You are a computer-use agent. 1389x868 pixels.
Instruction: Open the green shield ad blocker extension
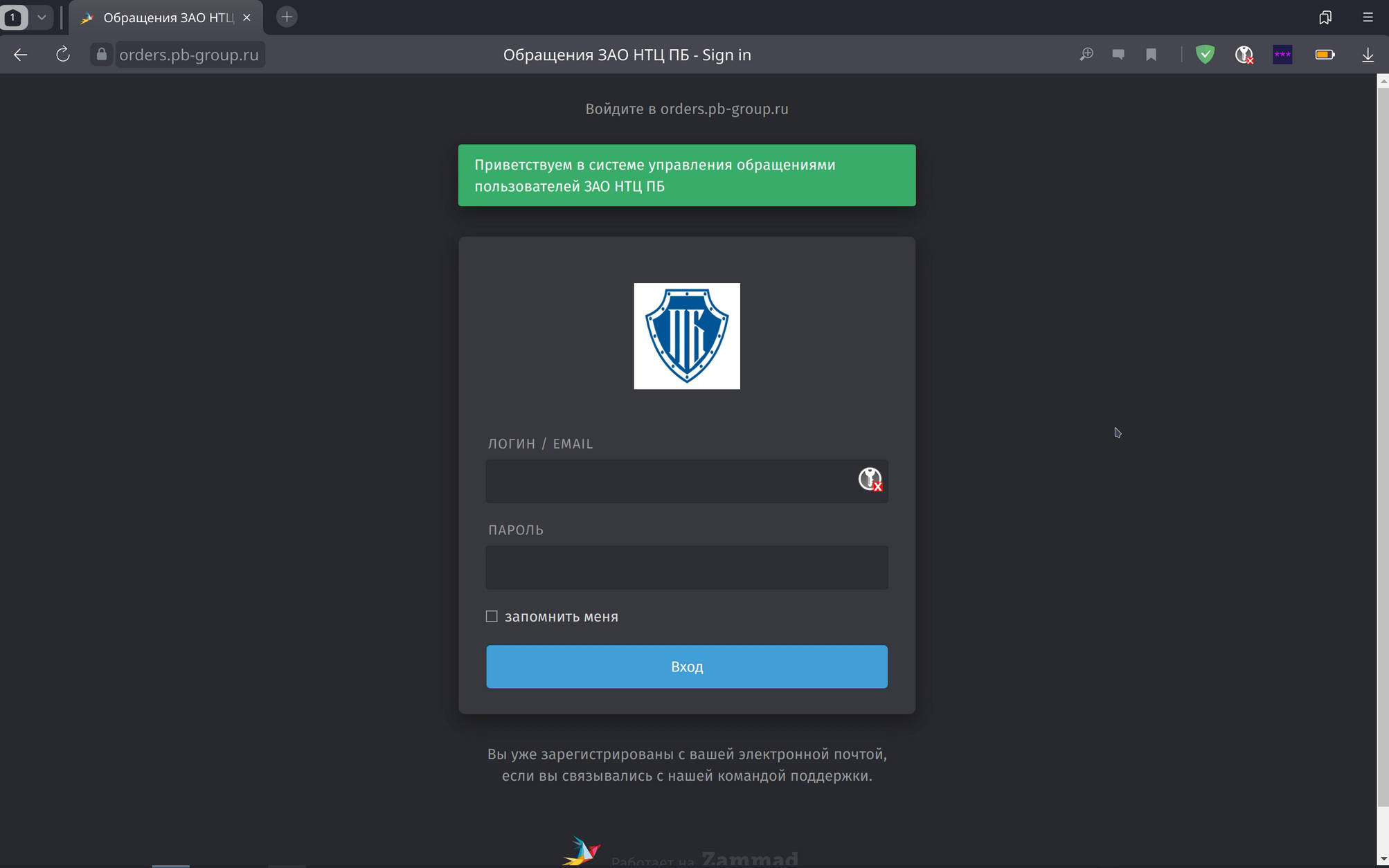[1205, 55]
